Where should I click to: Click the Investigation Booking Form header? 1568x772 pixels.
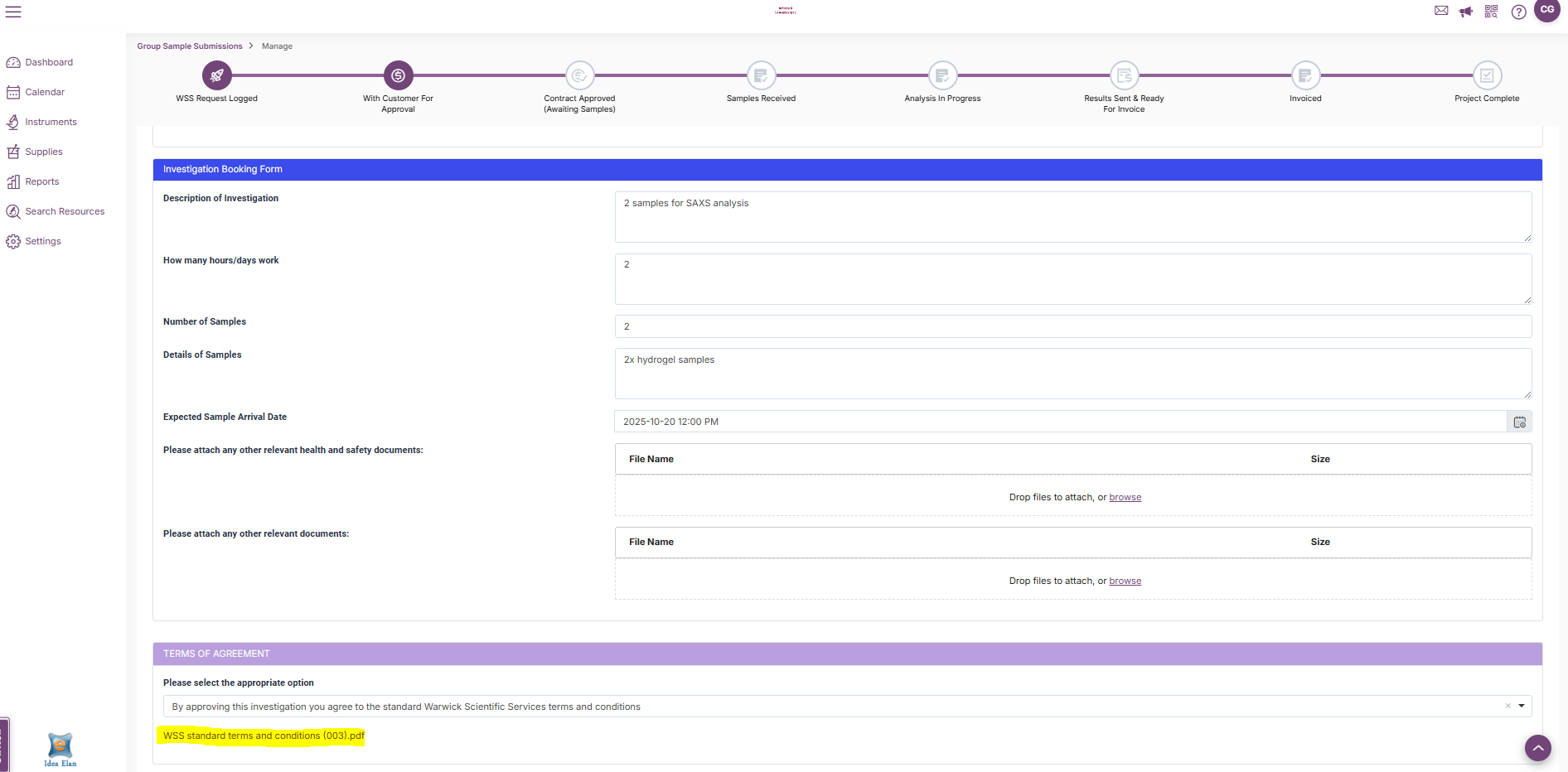[x=847, y=169]
